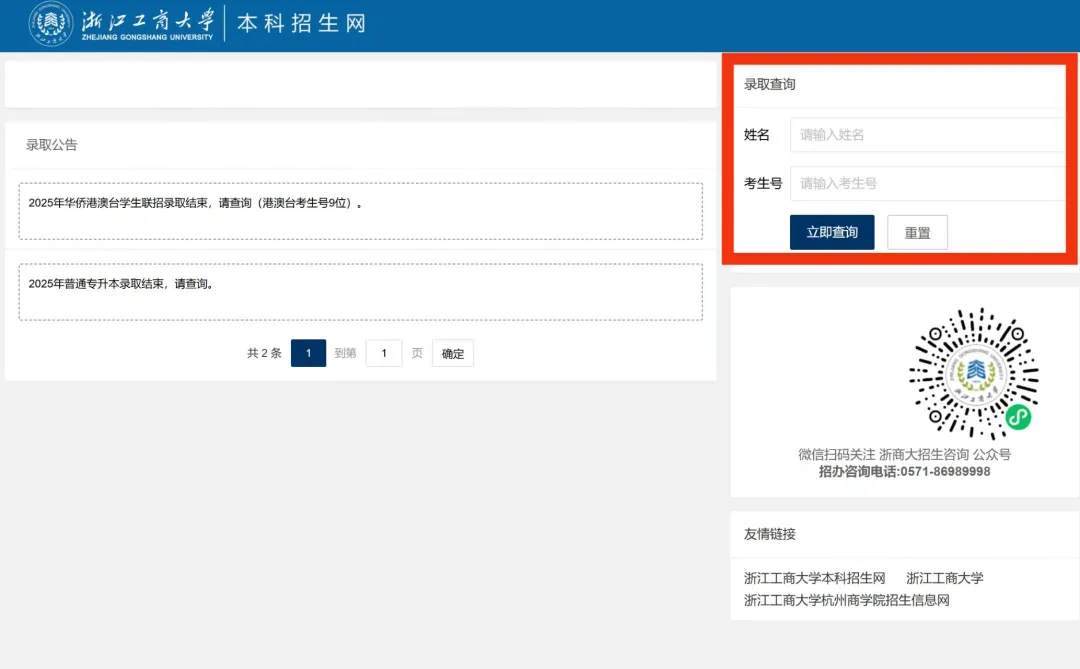Image resolution: width=1080 pixels, height=669 pixels.
Task: Clear the form with 重置 button
Action: point(917,233)
